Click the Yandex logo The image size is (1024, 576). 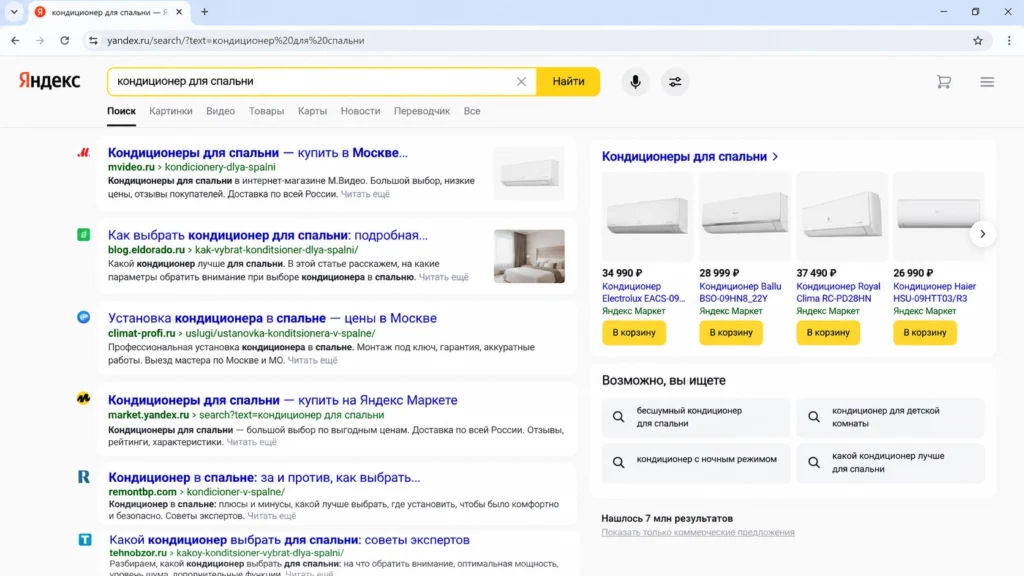pos(49,81)
